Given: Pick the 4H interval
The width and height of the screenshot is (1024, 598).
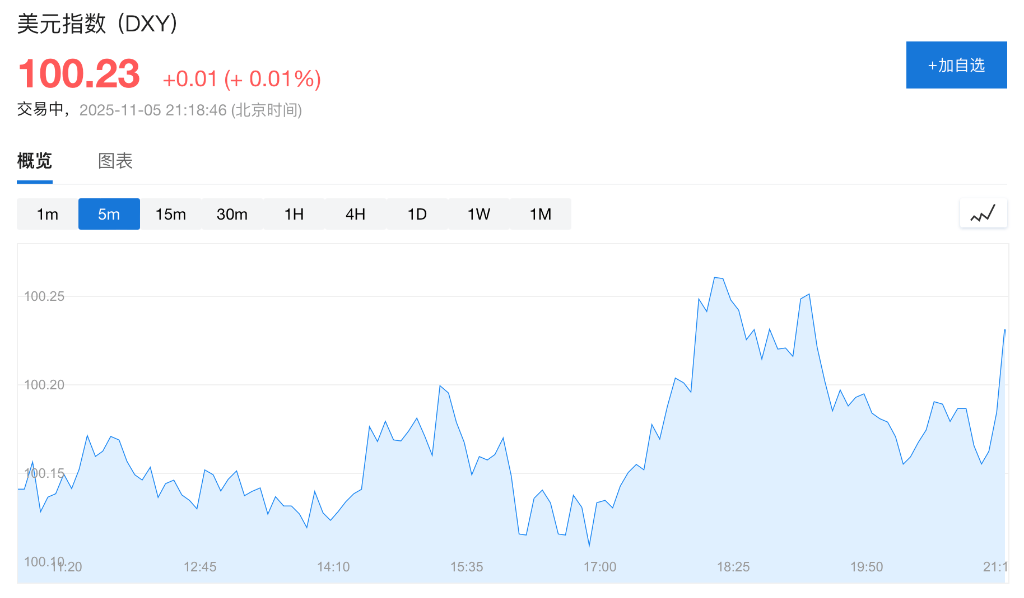Looking at the screenshot, I should 355,214.
